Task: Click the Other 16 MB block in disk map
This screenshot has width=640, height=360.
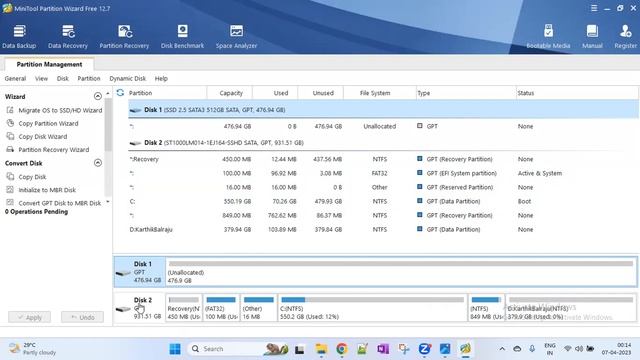Action: (258, 308)
